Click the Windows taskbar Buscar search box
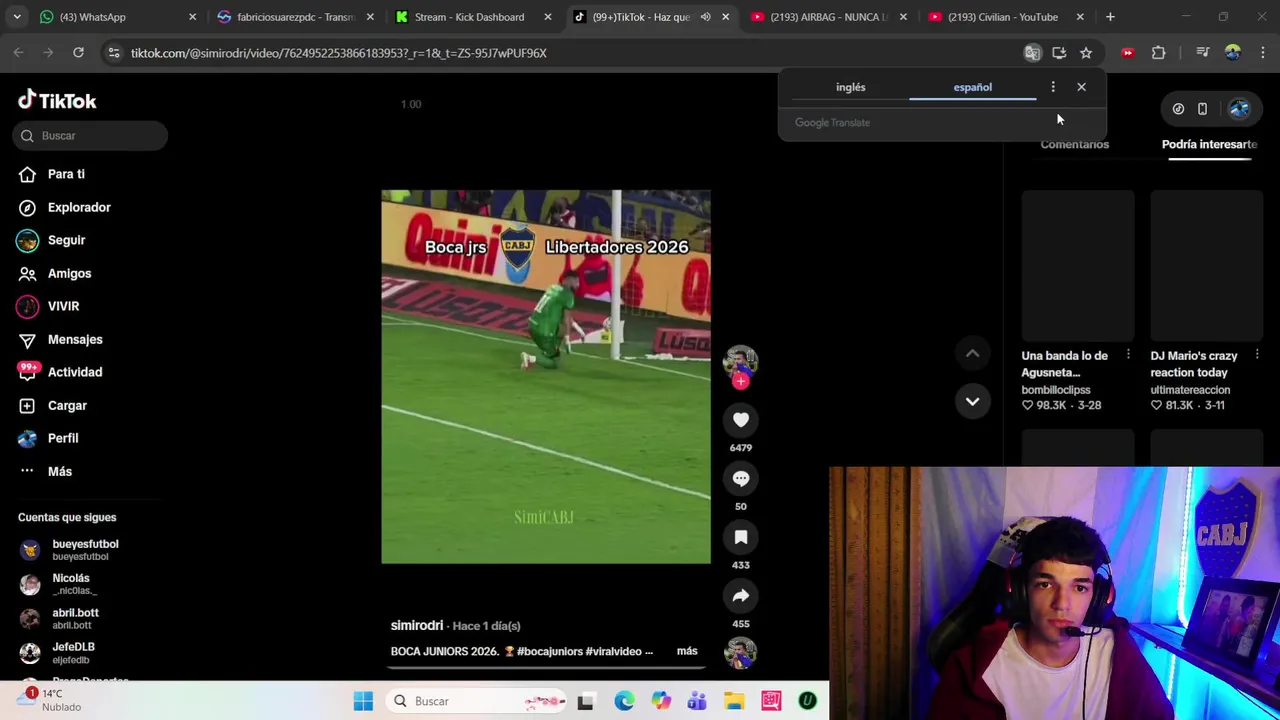Viewport: 1280px width, 720px height. [x=478, y=701]
